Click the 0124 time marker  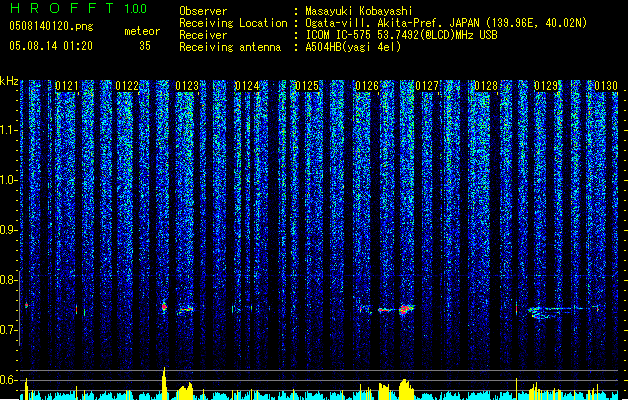(x=247, y=86)
